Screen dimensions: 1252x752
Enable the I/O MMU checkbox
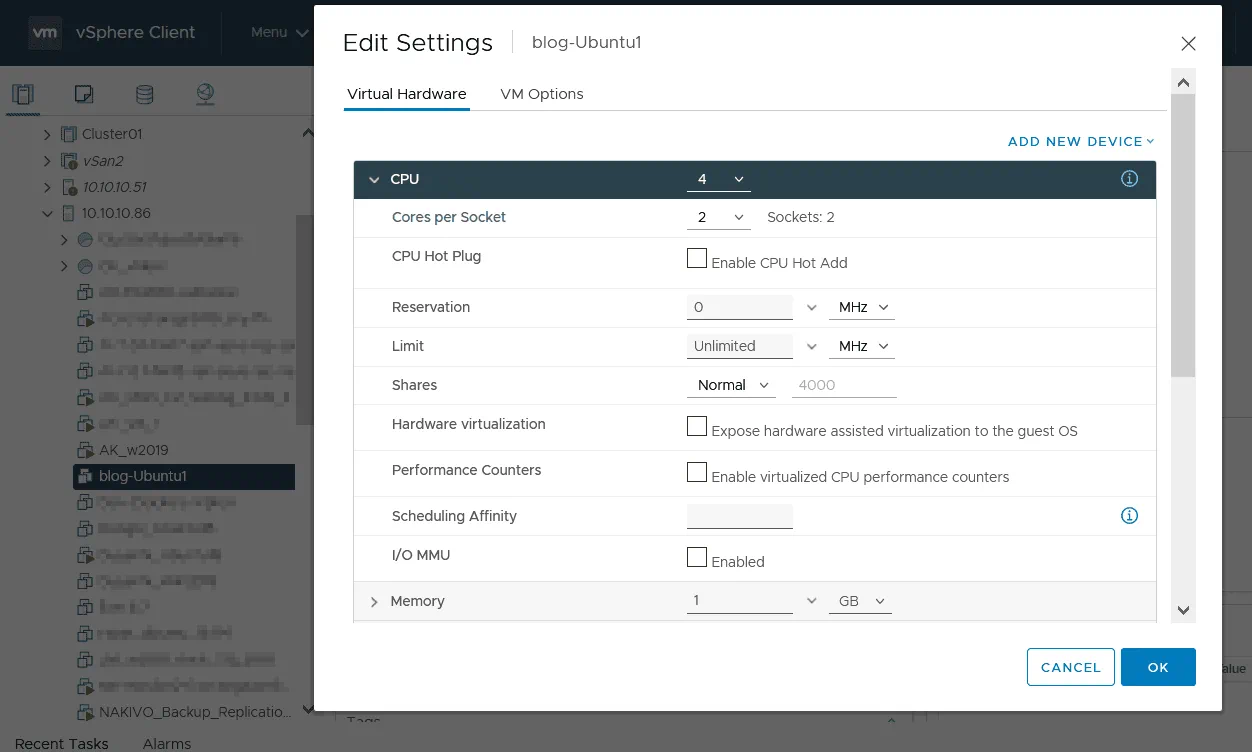[697, 556]
